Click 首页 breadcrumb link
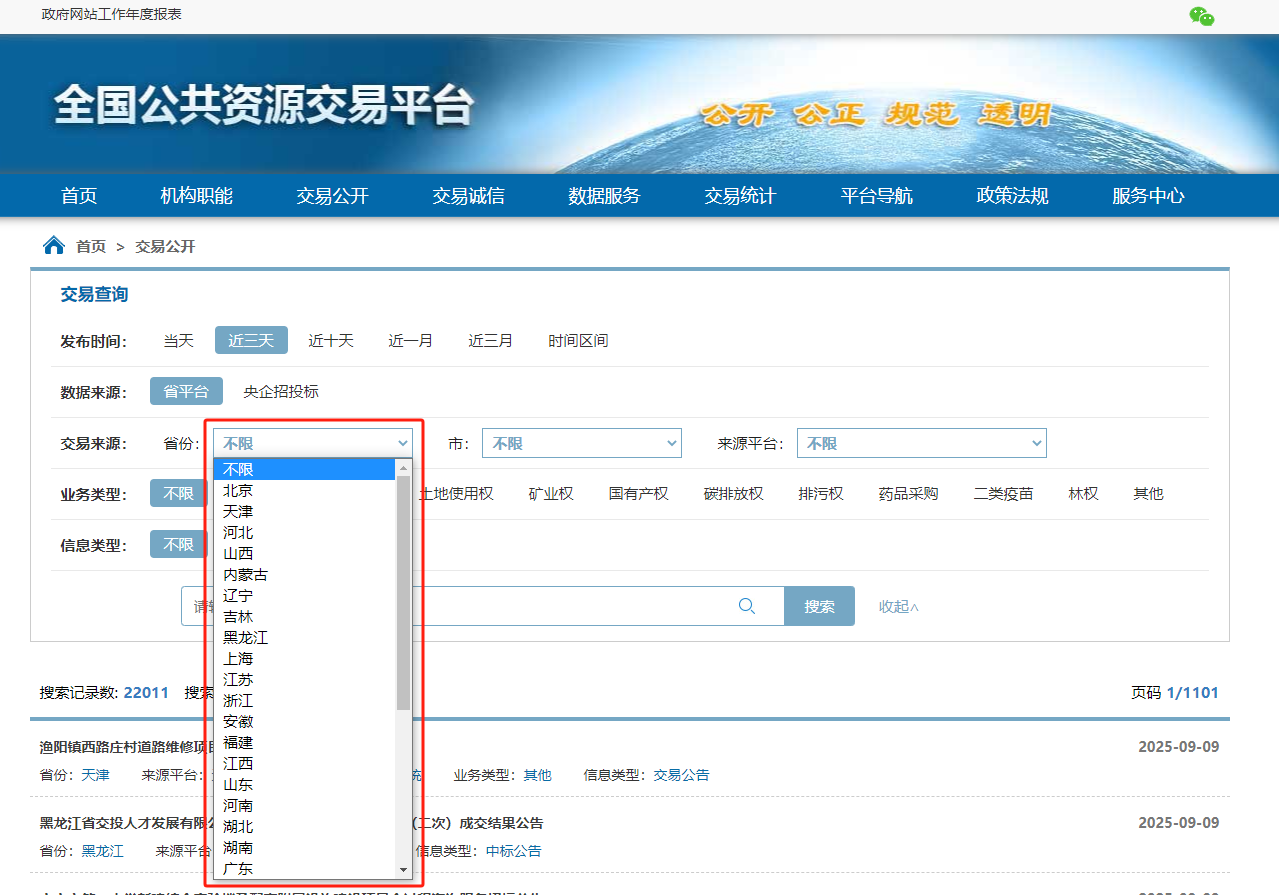1279x895 pixels. click(91, 246)
